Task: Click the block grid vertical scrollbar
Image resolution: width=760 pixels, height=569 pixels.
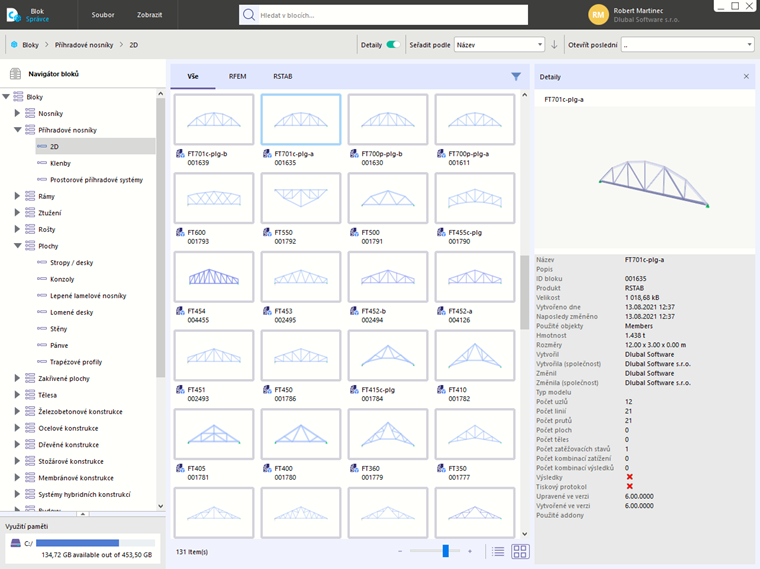Action: pyautogui.click(x=524, y=293)
